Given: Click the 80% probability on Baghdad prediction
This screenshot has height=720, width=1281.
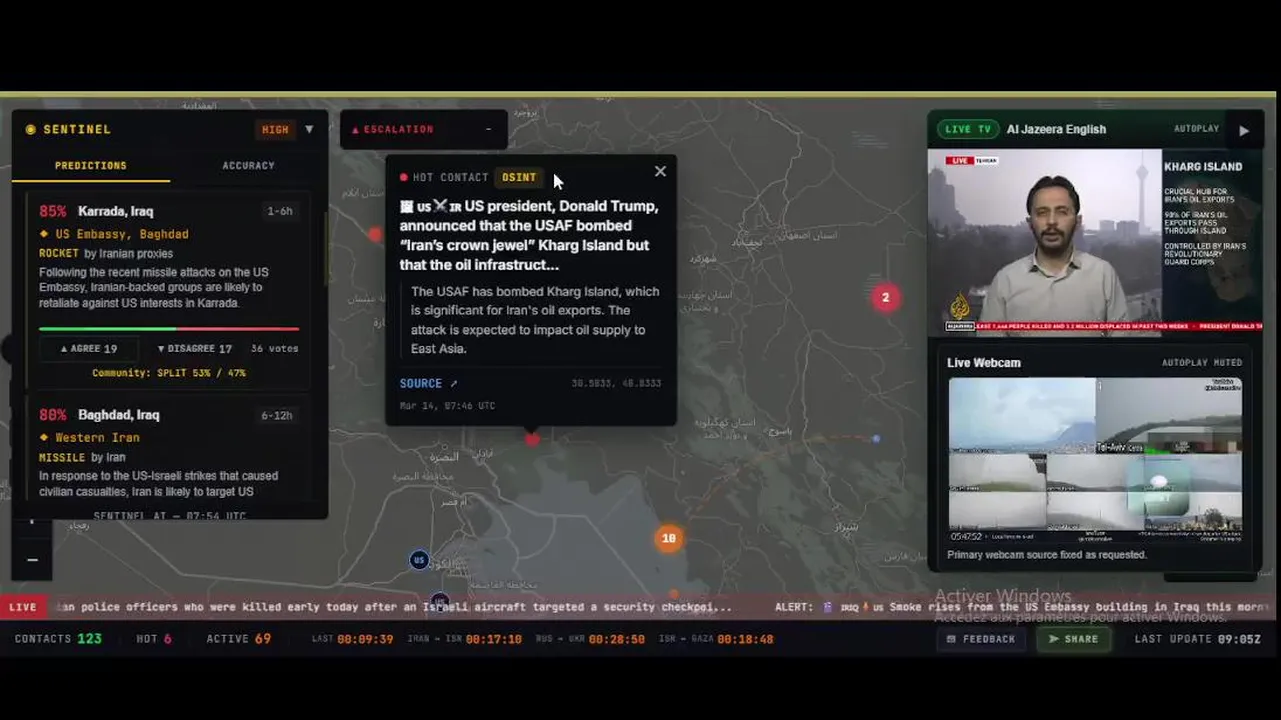Looking at the screenshot, I should 53,415.
